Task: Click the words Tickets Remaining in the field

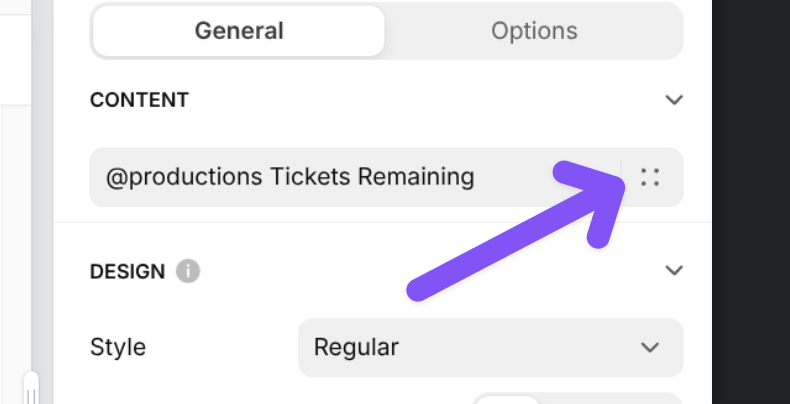Action: tap(371, 178)
